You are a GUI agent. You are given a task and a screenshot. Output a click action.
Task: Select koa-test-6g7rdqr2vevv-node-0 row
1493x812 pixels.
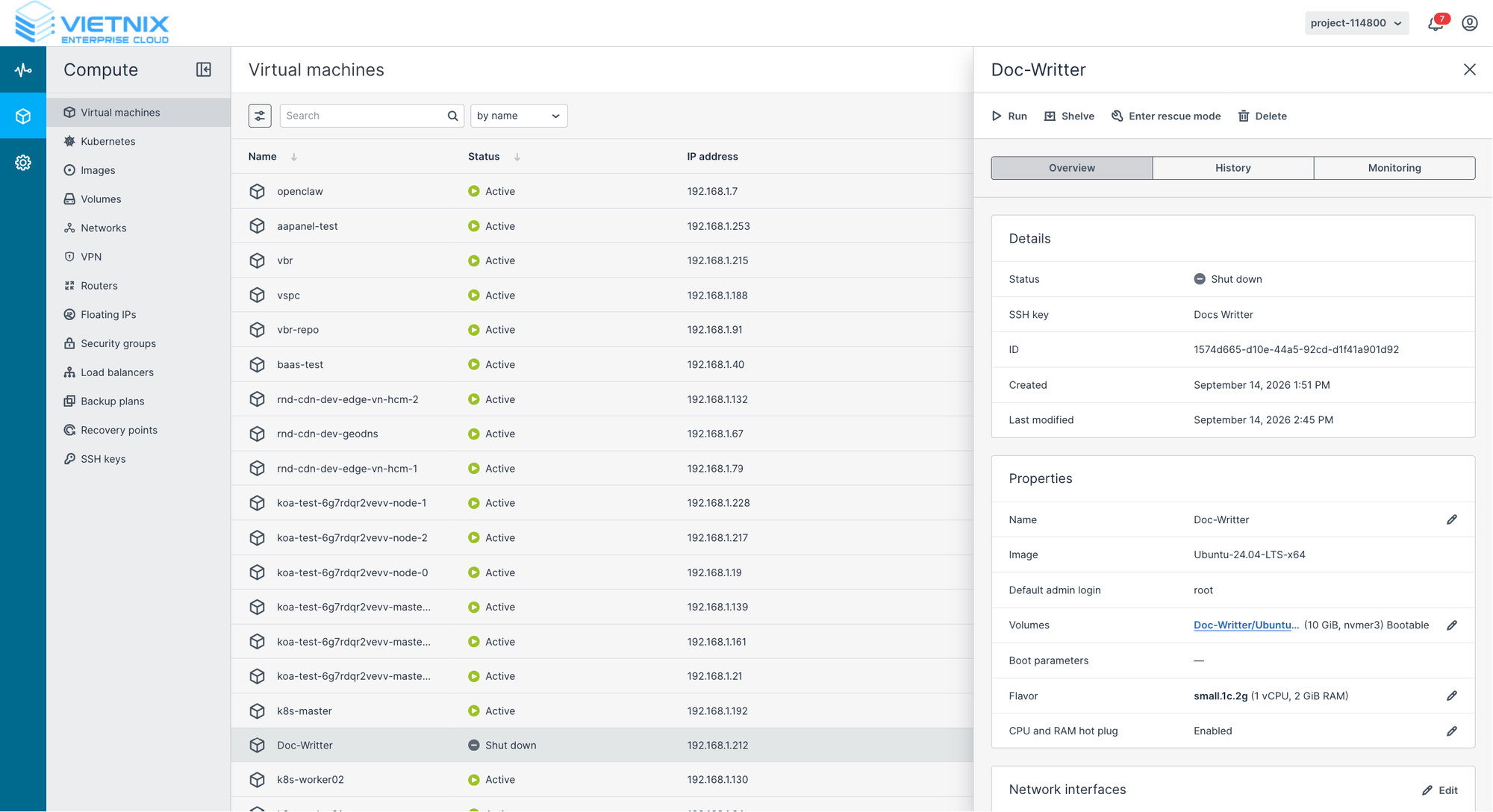tap(602, 572)
